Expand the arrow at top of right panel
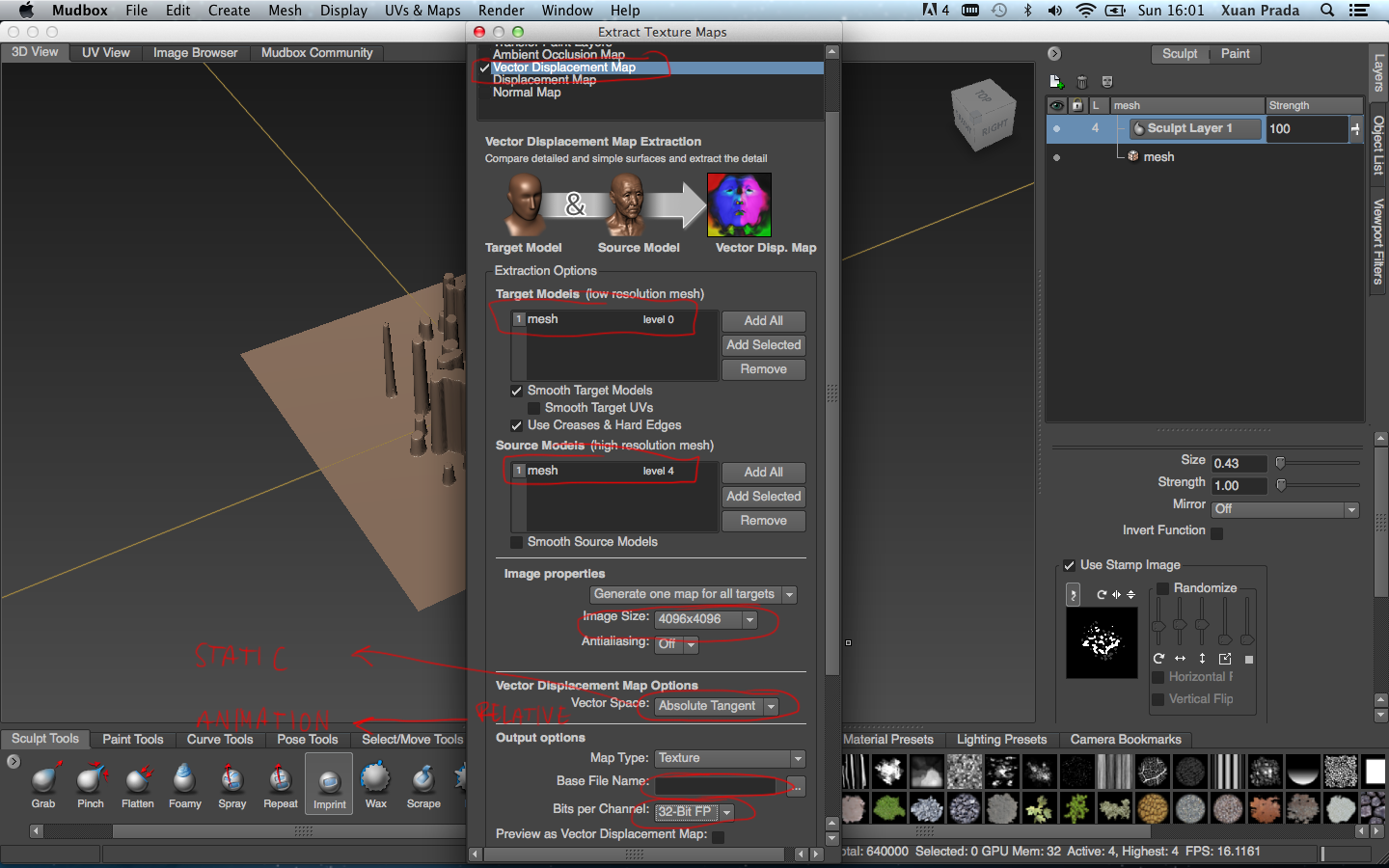Viewport: 1389px width, 868px height. pos(1054,54)
